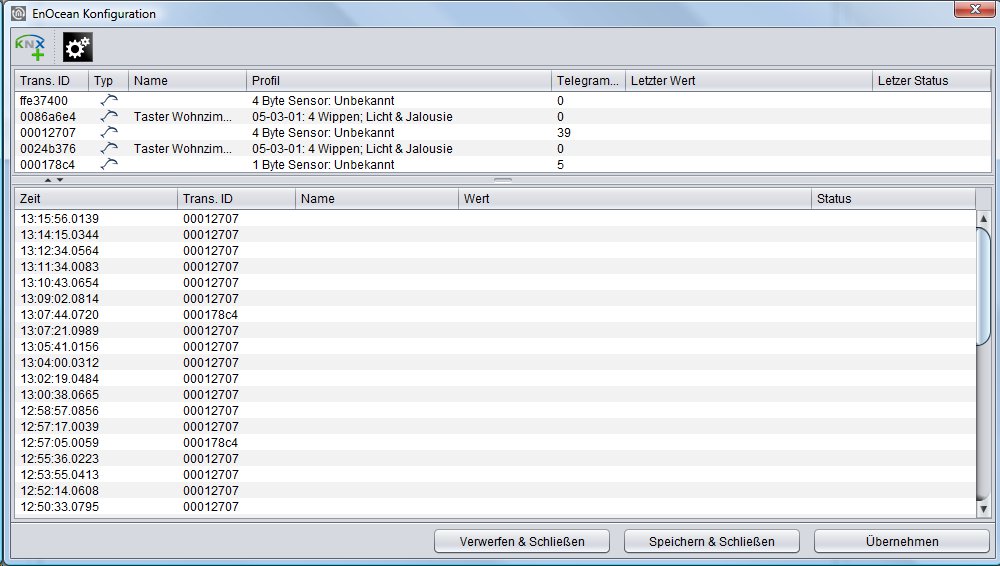Image resolution: width=1000 pixels, height=566 pixels.
Task: Select log entry 12:57:05.0059
Action: [496, 442]
